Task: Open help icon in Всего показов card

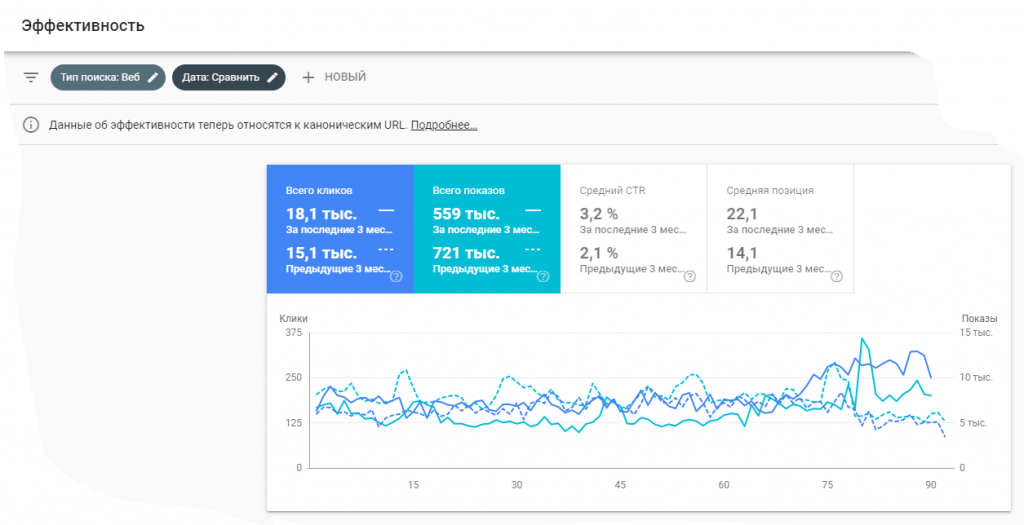Action: tap(543, 277)
